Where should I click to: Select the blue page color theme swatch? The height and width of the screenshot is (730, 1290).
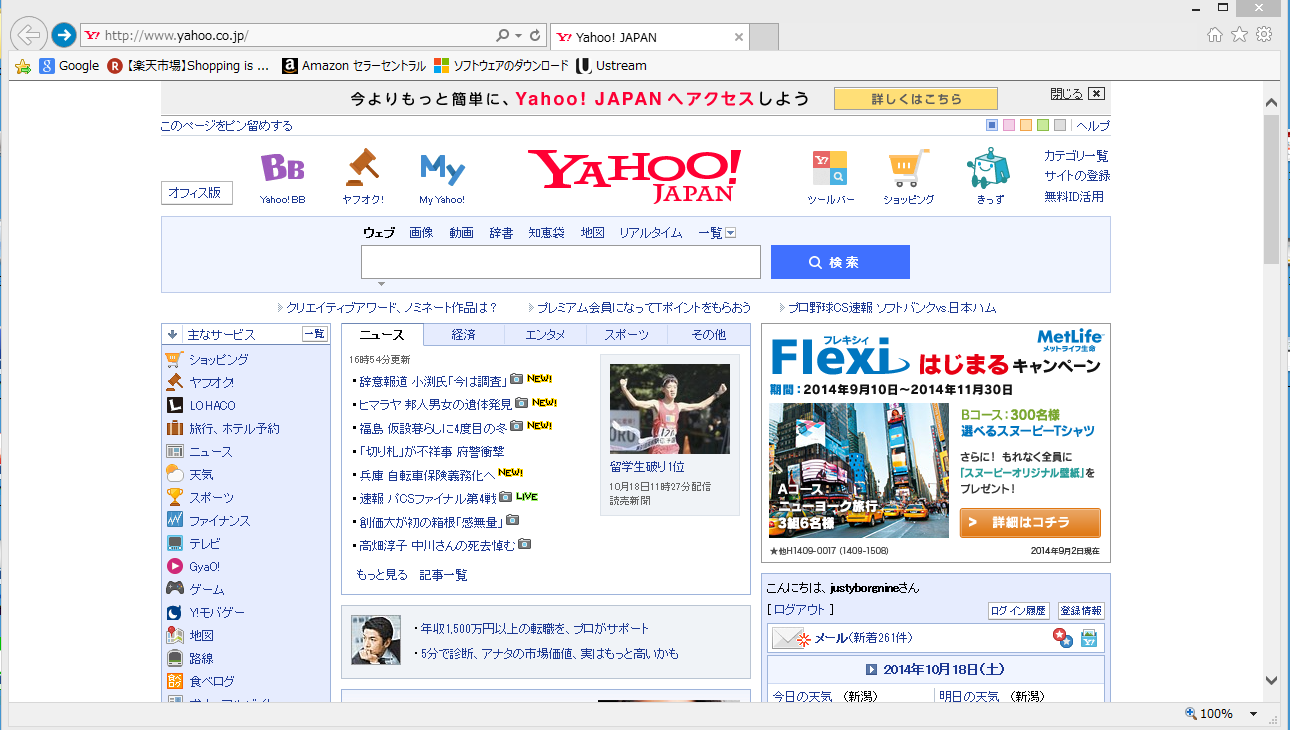click(992, 125)
